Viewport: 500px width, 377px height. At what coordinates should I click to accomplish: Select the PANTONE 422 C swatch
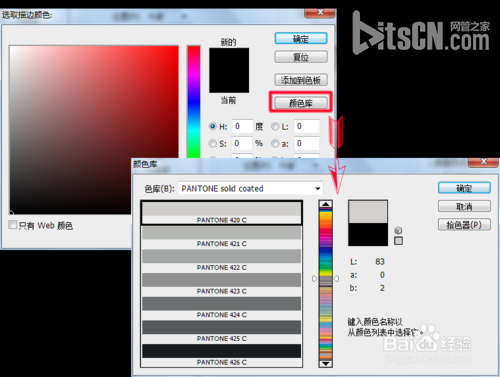point(222,260)
